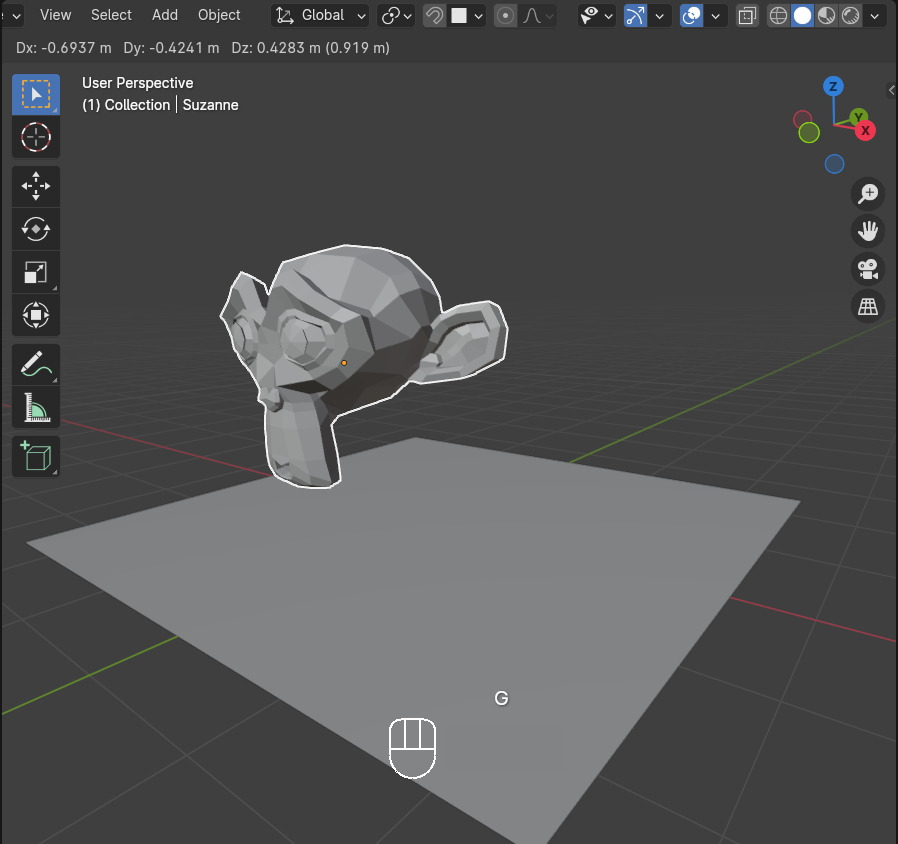Select the Move tool
The image size is (898, 844).
pyautogui.click(x=36, y=186)
